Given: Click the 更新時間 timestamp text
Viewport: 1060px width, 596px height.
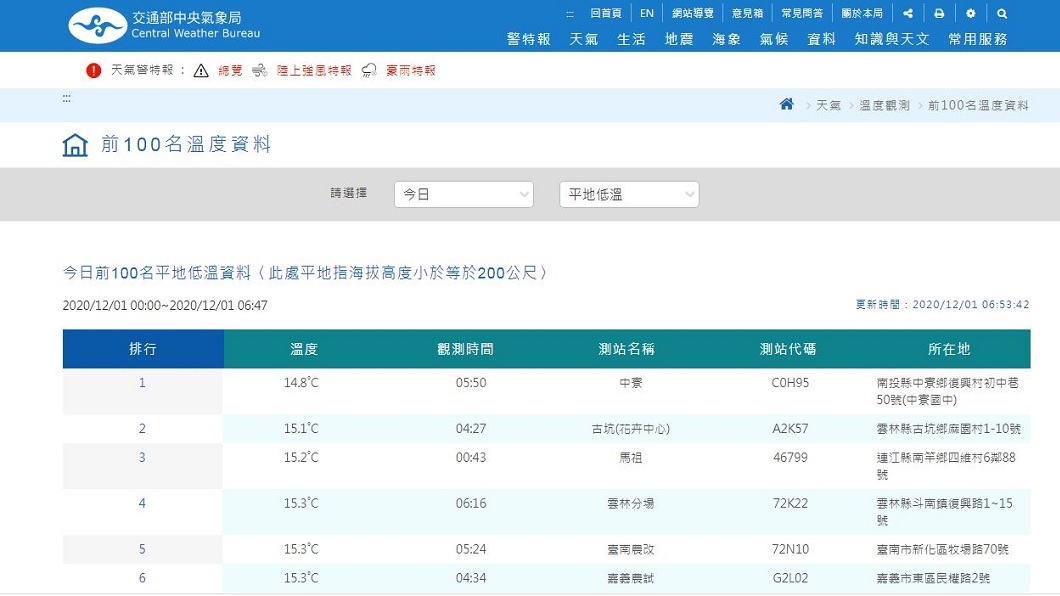Looking at the screenshot, I should [x=942, y=305].
